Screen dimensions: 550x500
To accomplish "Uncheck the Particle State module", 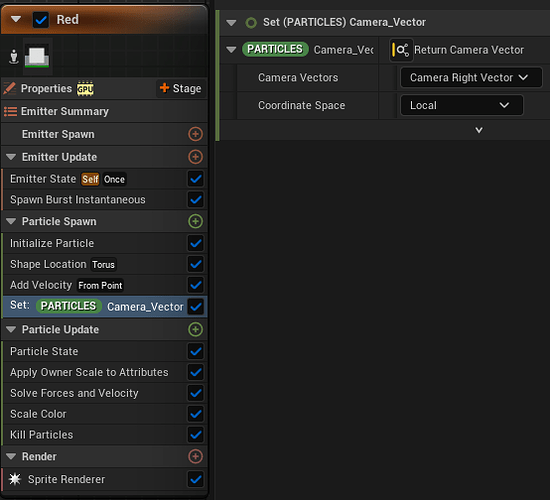I will click(x=195, y=351).
